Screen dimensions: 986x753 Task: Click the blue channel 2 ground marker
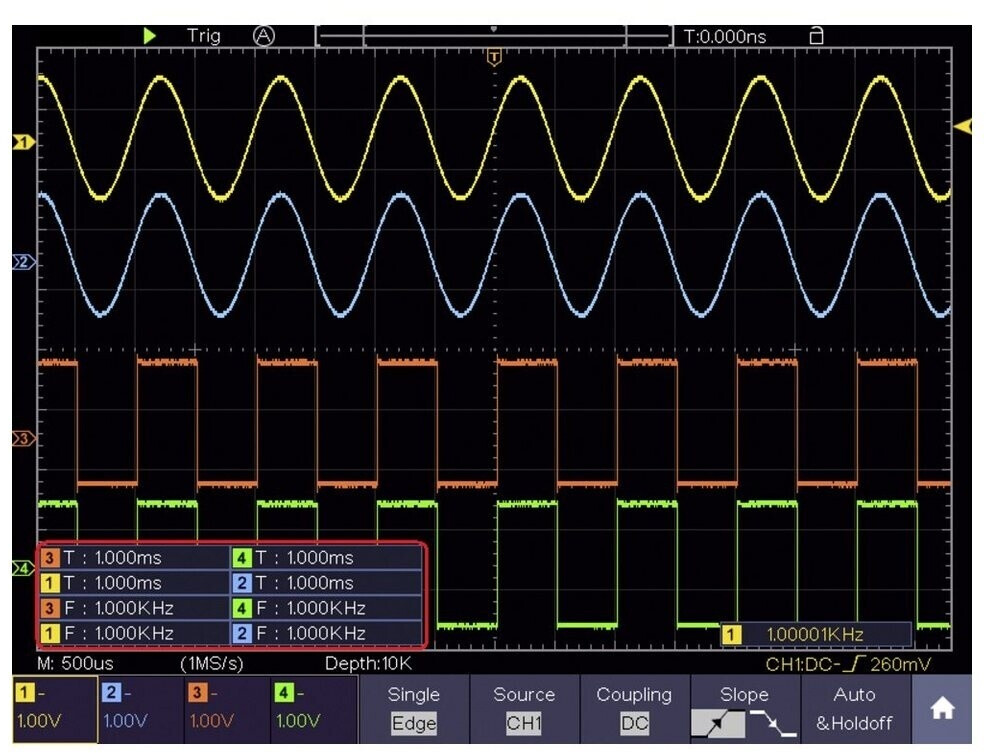22,262
